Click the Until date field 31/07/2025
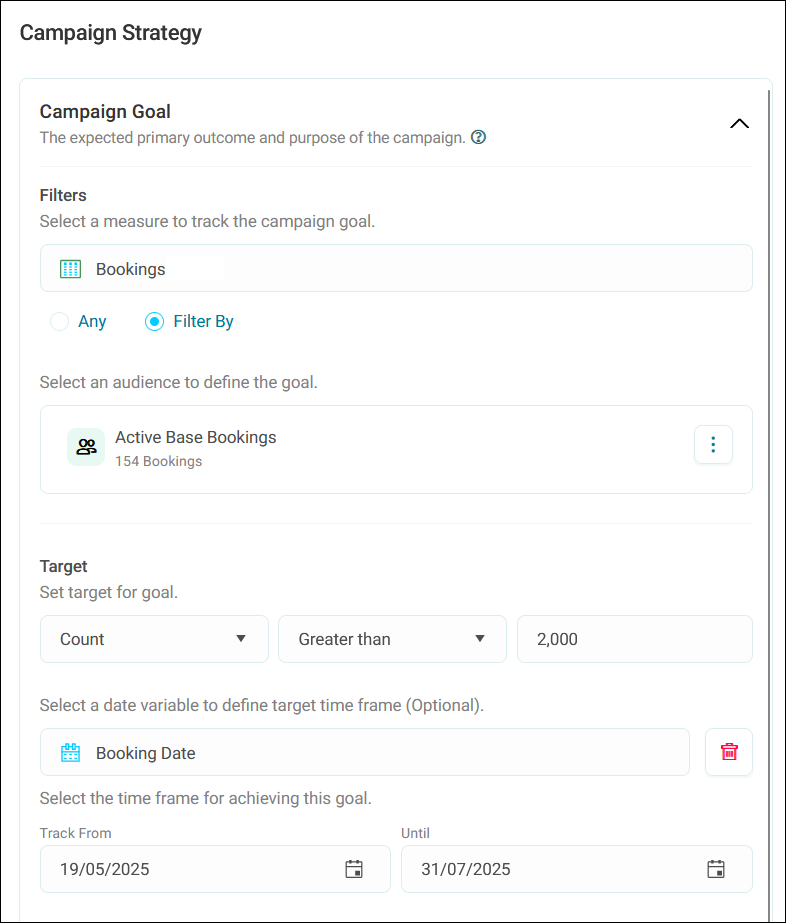 coord(576,869)
